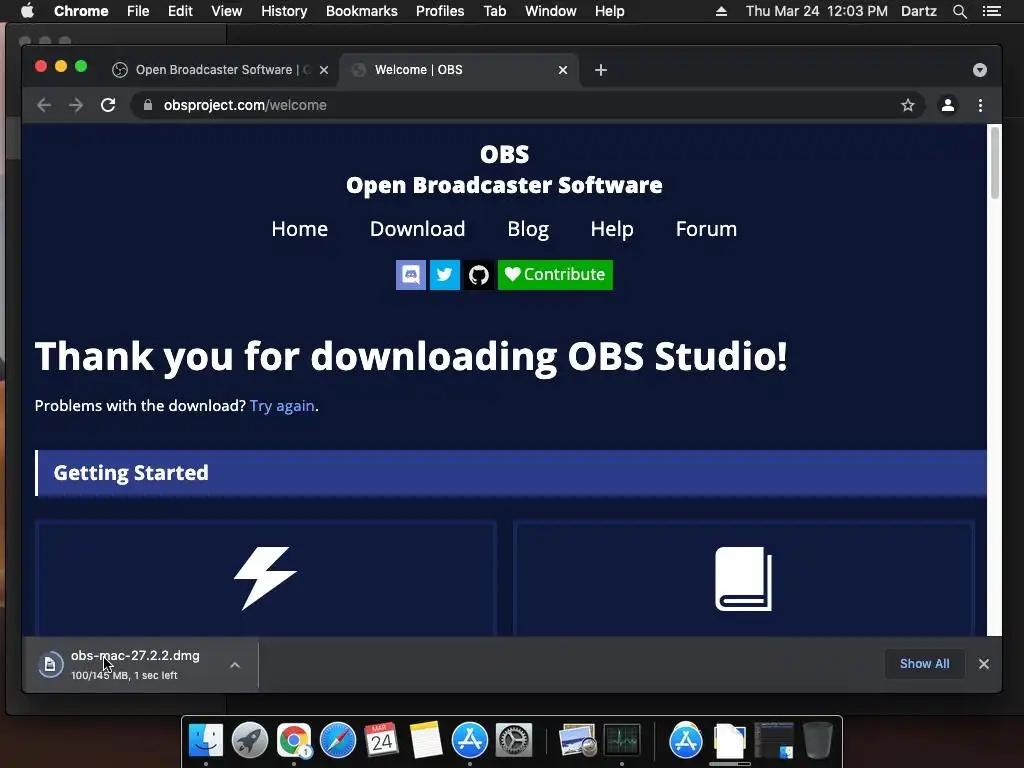This screenshot has width=1024, height=768.
Task: Click the Chrome forward arrow
Action: click(76, 105)
